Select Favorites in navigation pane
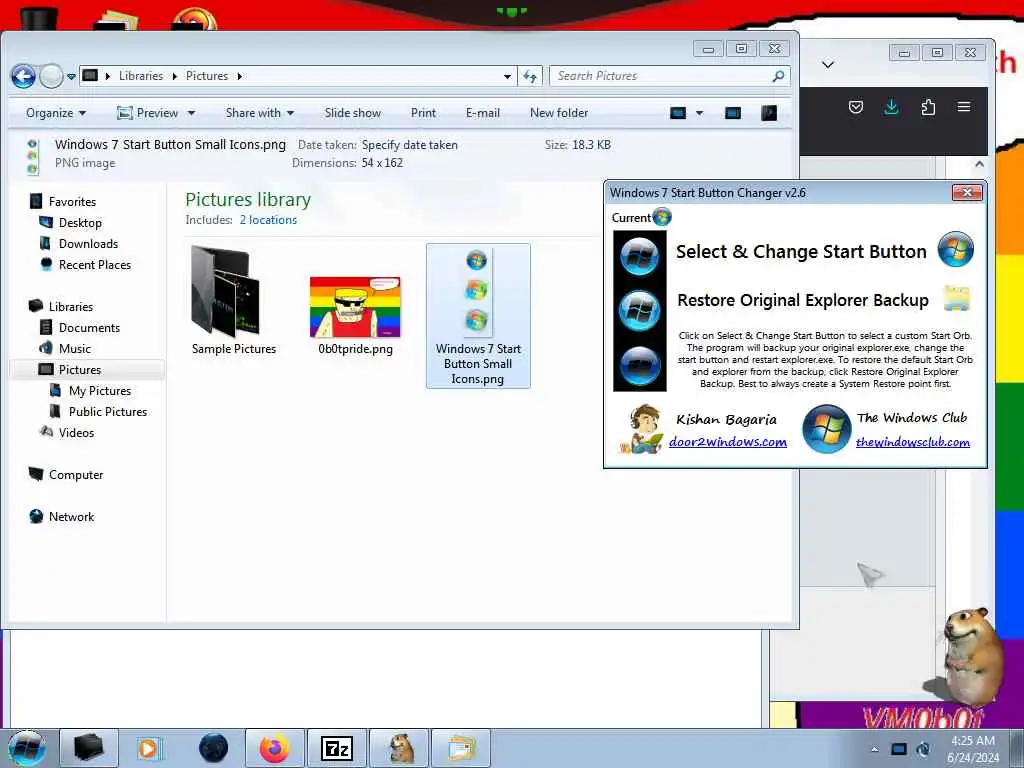This screenshot has height=768, width=1024. coord(72,202)
